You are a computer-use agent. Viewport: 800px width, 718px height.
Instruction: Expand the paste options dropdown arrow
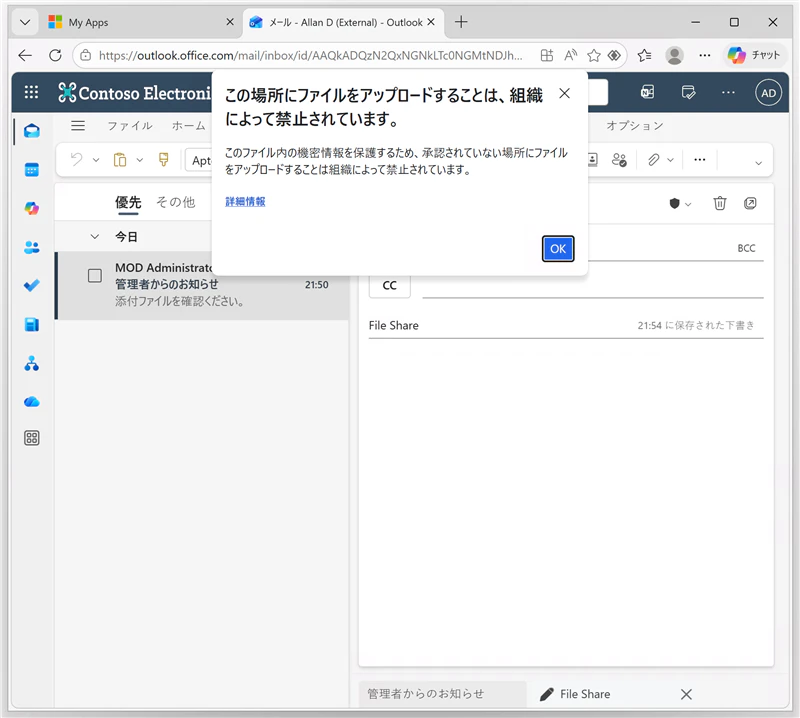(x=140, y=160)
